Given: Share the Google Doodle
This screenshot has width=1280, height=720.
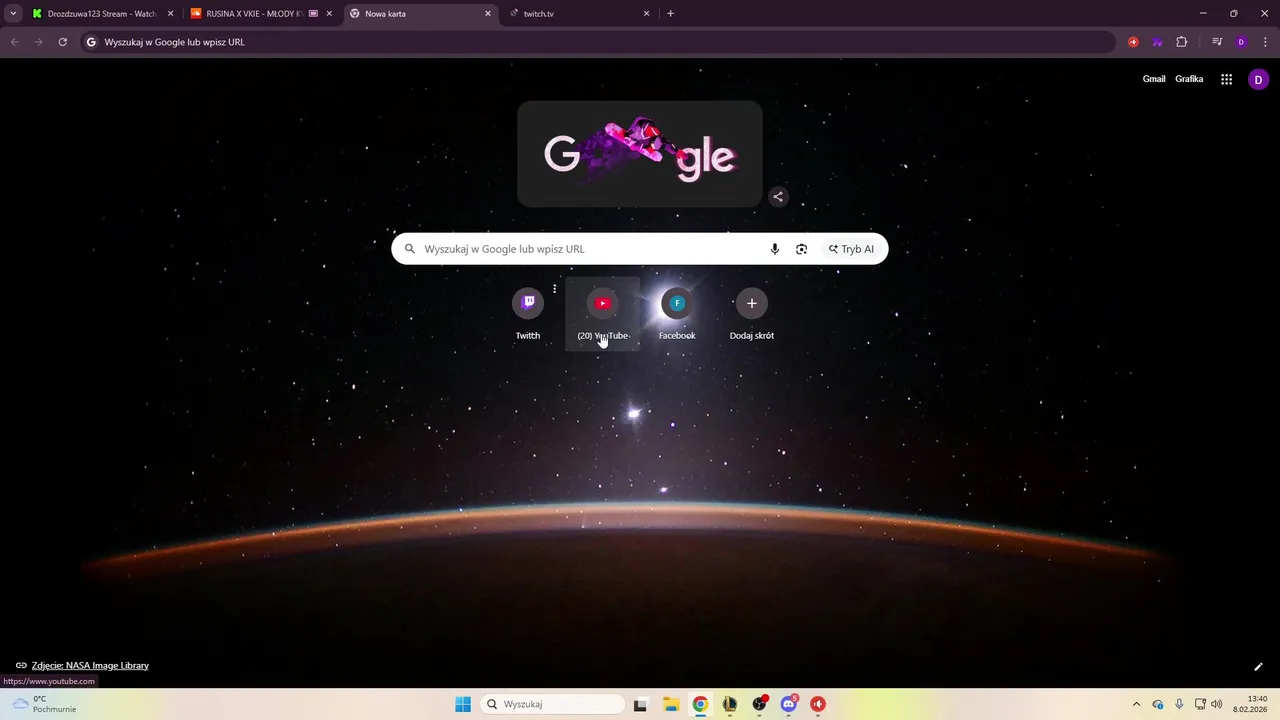Looking at the screenshot, I should pyautogui.click(x=778, y=197).
